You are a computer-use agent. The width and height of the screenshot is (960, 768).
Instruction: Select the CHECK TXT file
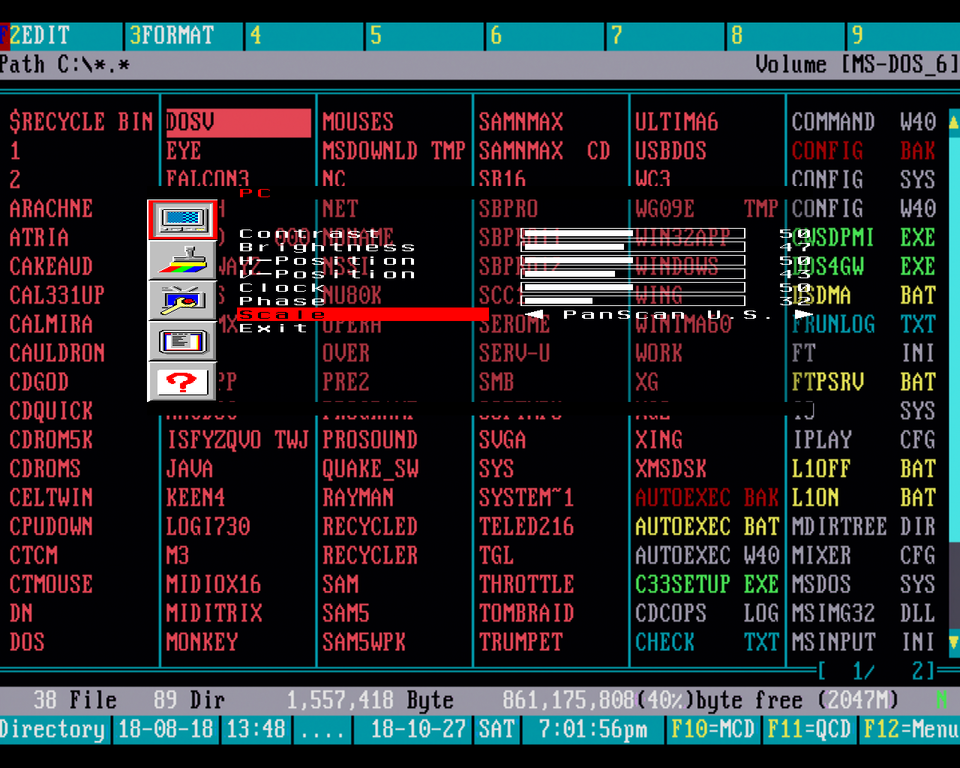coord(707,642)
